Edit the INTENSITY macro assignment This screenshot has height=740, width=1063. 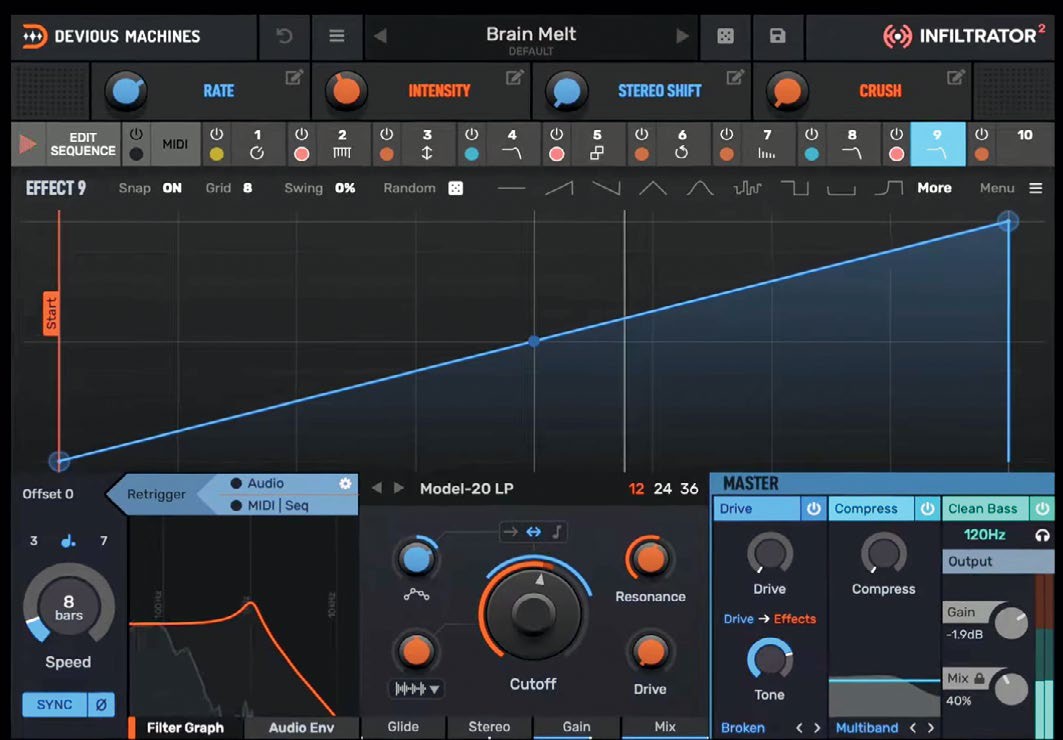click(x=515, y=77)
